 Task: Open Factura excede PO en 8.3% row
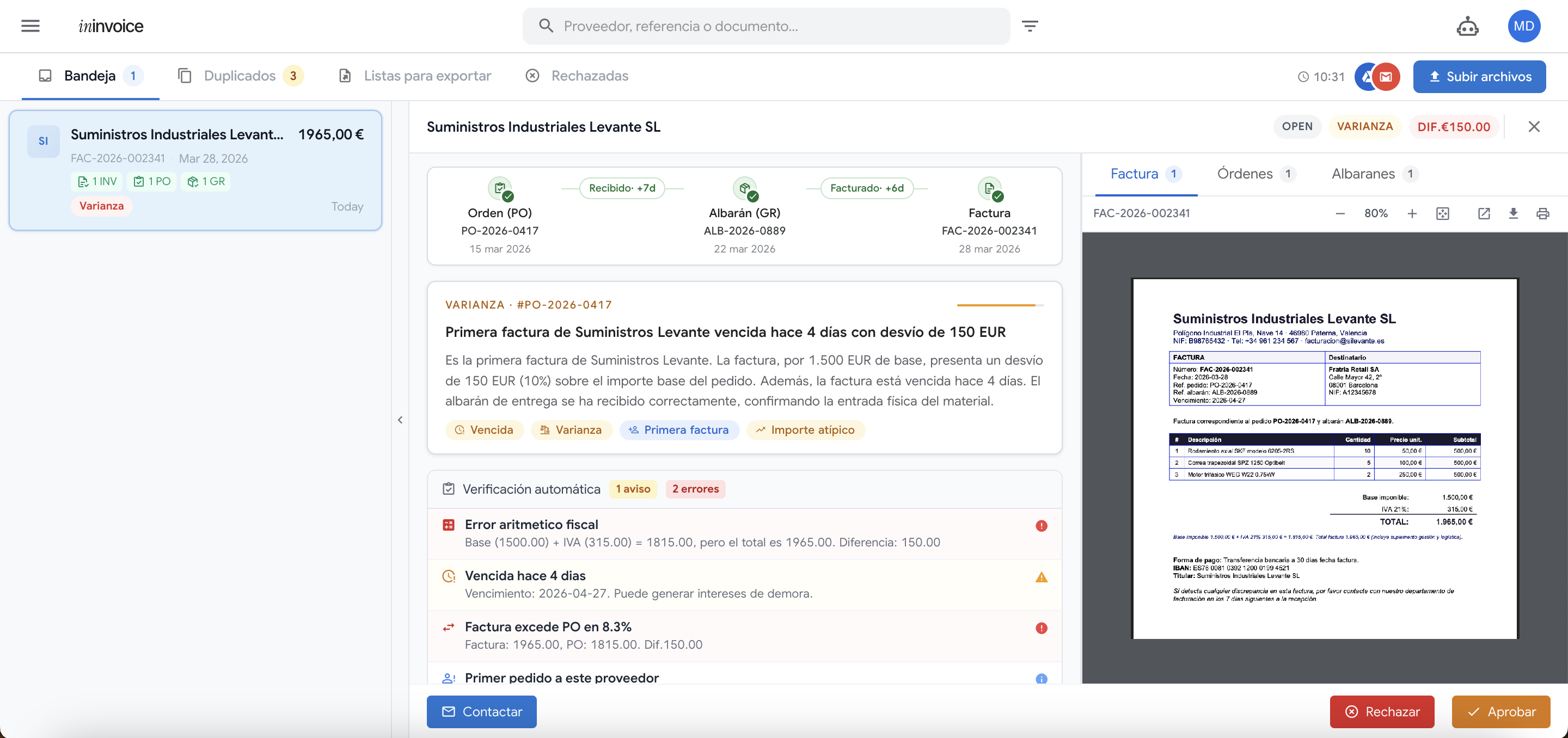coord(744,636)
